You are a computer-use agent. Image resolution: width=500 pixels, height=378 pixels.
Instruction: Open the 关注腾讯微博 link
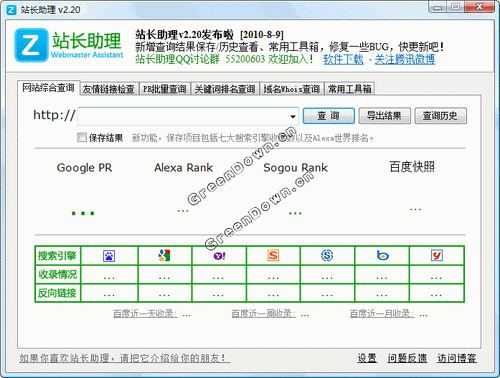pos(405,59)
